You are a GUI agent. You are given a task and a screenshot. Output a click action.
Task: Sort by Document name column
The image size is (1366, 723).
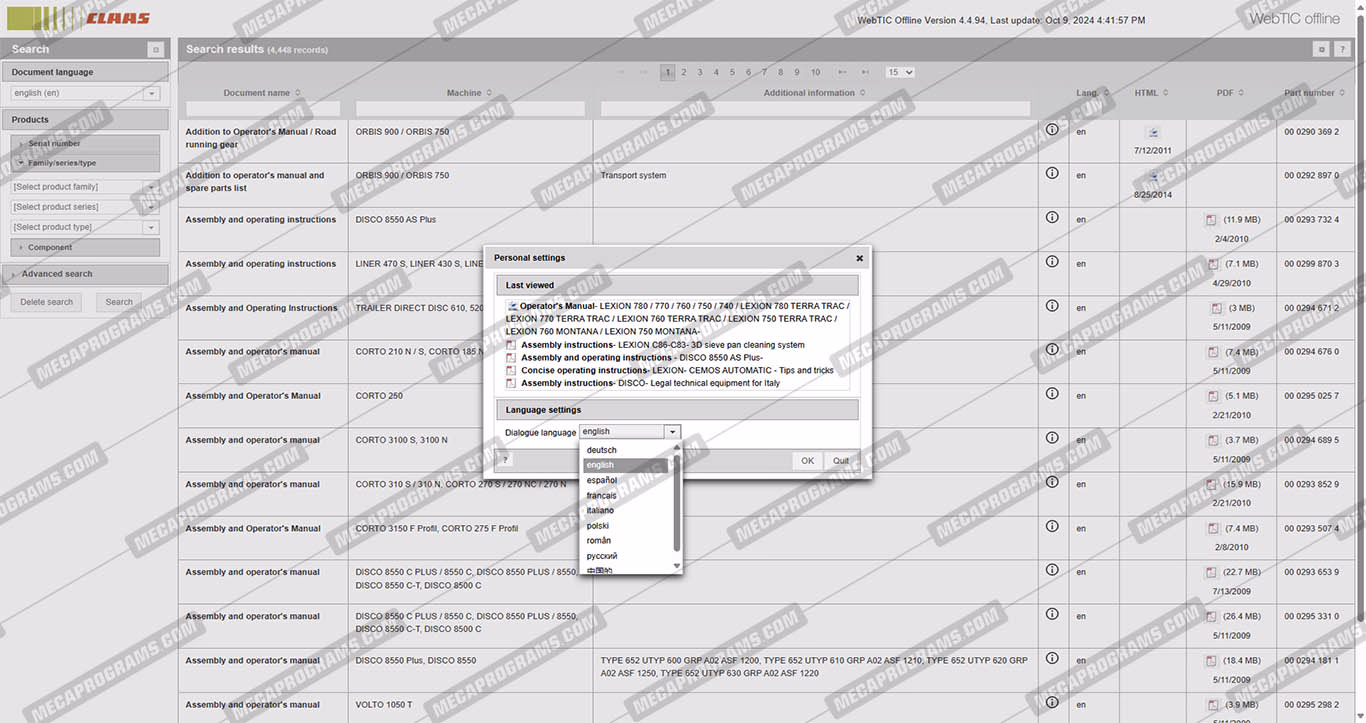(x=263, y=93)
